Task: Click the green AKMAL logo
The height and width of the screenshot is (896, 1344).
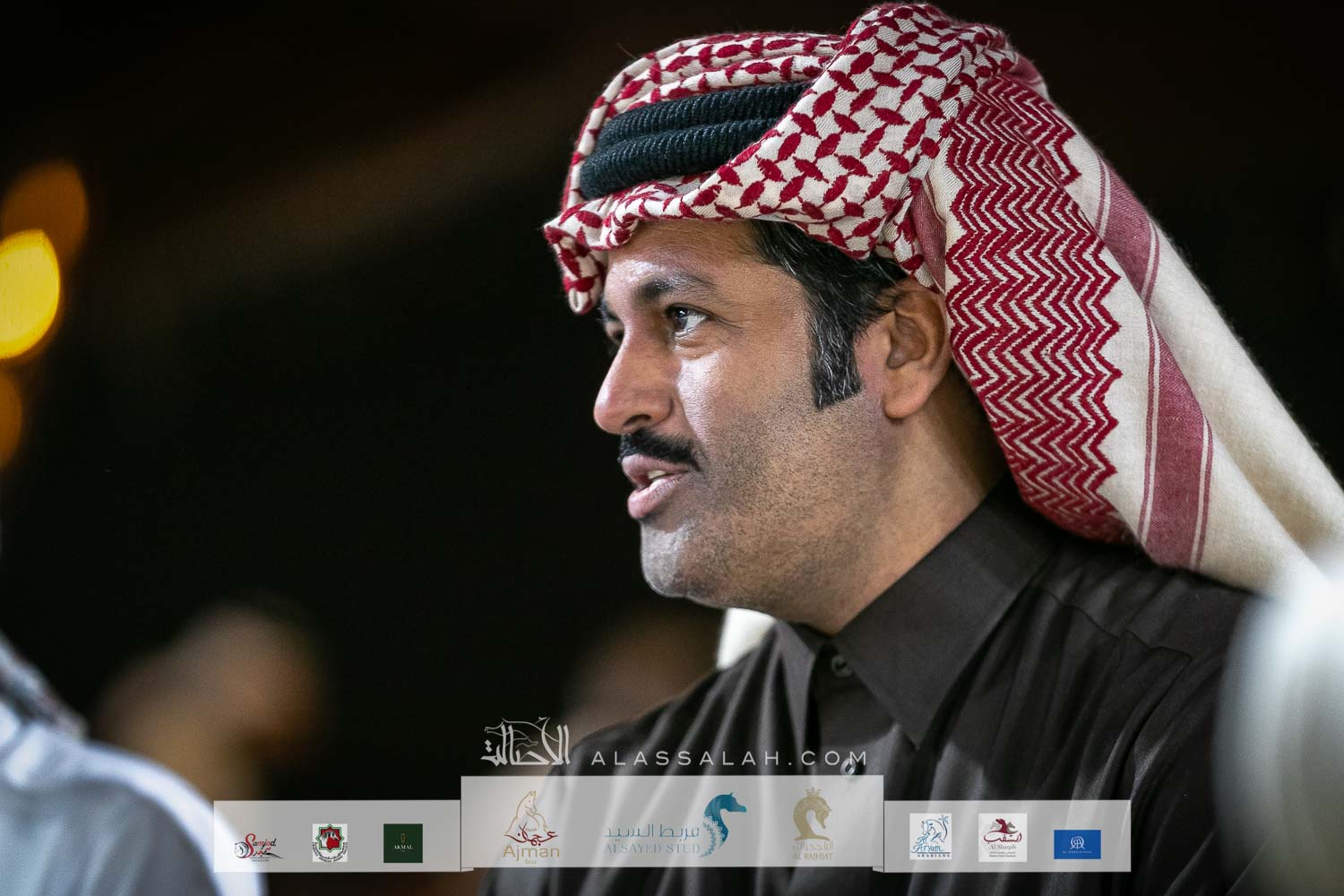Action: (x=403, y=842)
